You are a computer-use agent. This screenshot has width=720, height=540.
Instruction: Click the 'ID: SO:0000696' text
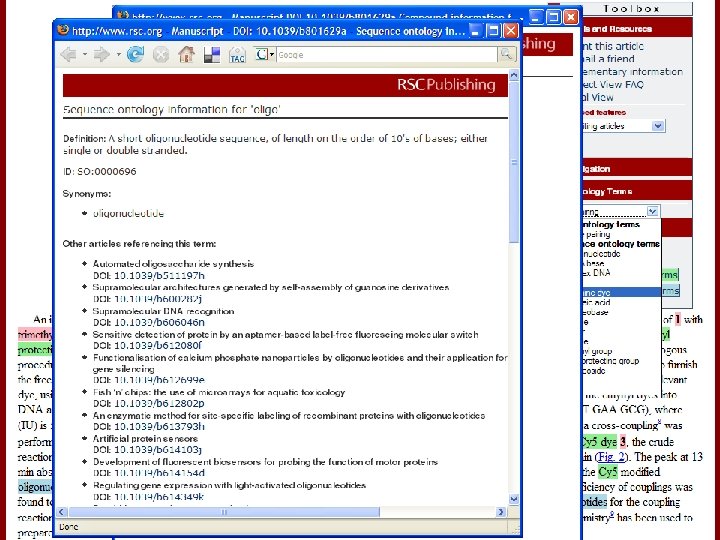tap(100, 171)
